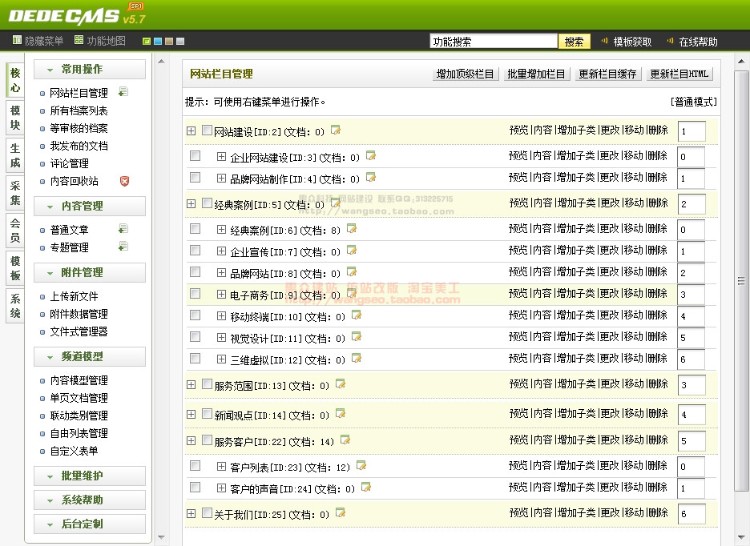750x546 pixels.
Task: Click the 功能地图 icon in top bar
Action: tap(79, 40)
